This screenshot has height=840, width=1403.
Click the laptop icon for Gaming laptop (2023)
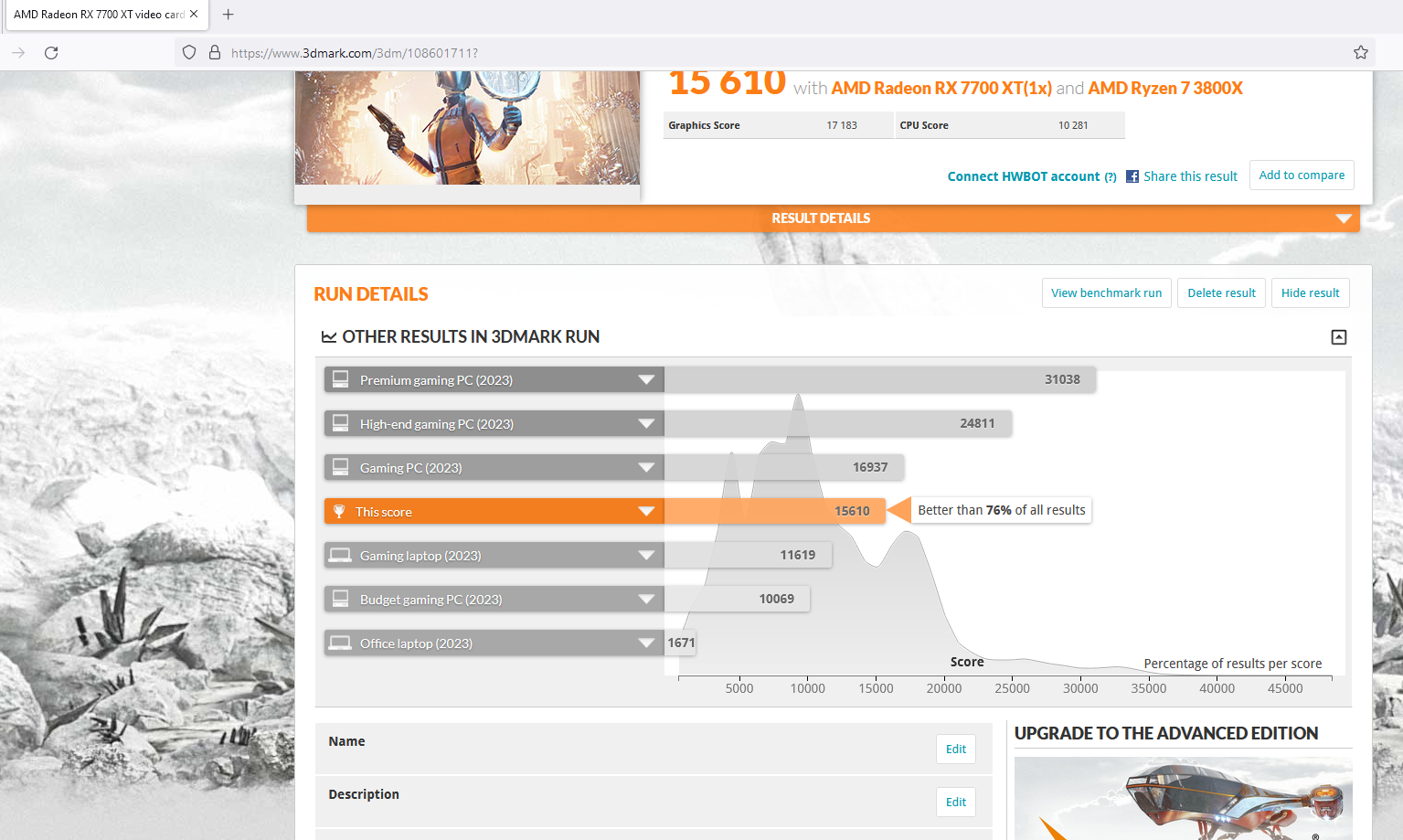(340, 555)
